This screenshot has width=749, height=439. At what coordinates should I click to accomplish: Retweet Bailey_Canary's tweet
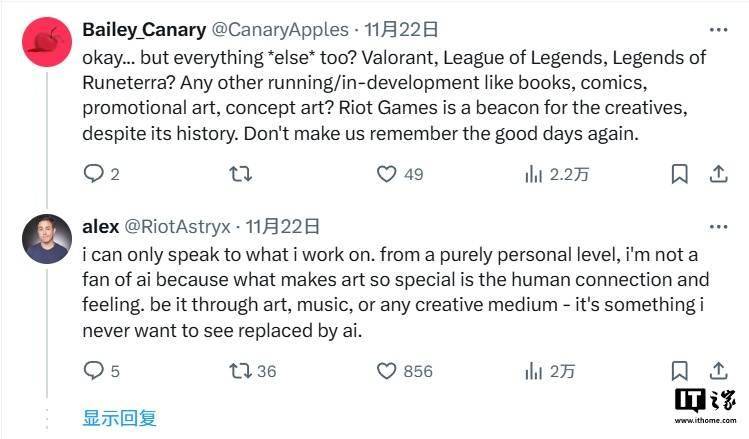pyautogui.click(x=241, y=174)
